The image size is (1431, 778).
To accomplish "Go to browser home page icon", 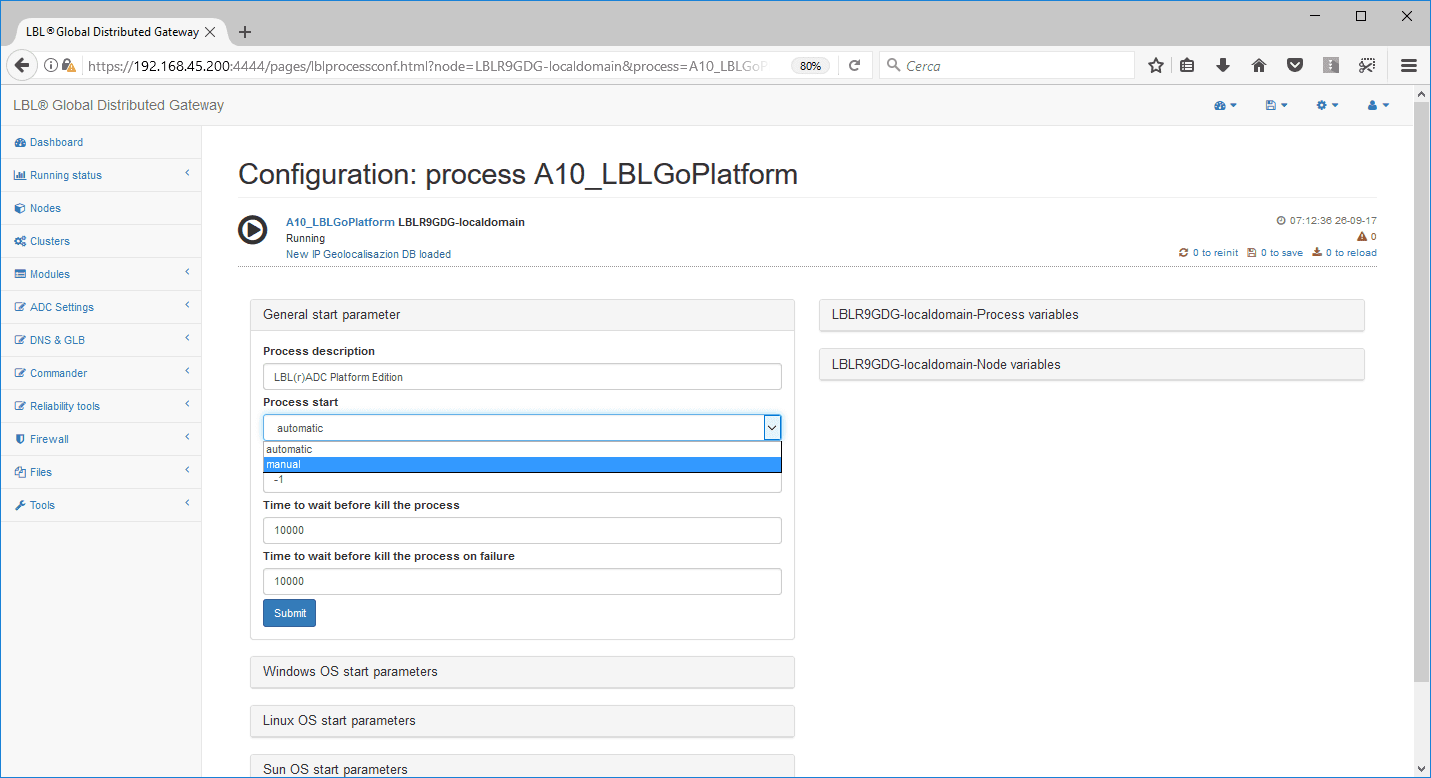I will click(x=1259, y=65).
